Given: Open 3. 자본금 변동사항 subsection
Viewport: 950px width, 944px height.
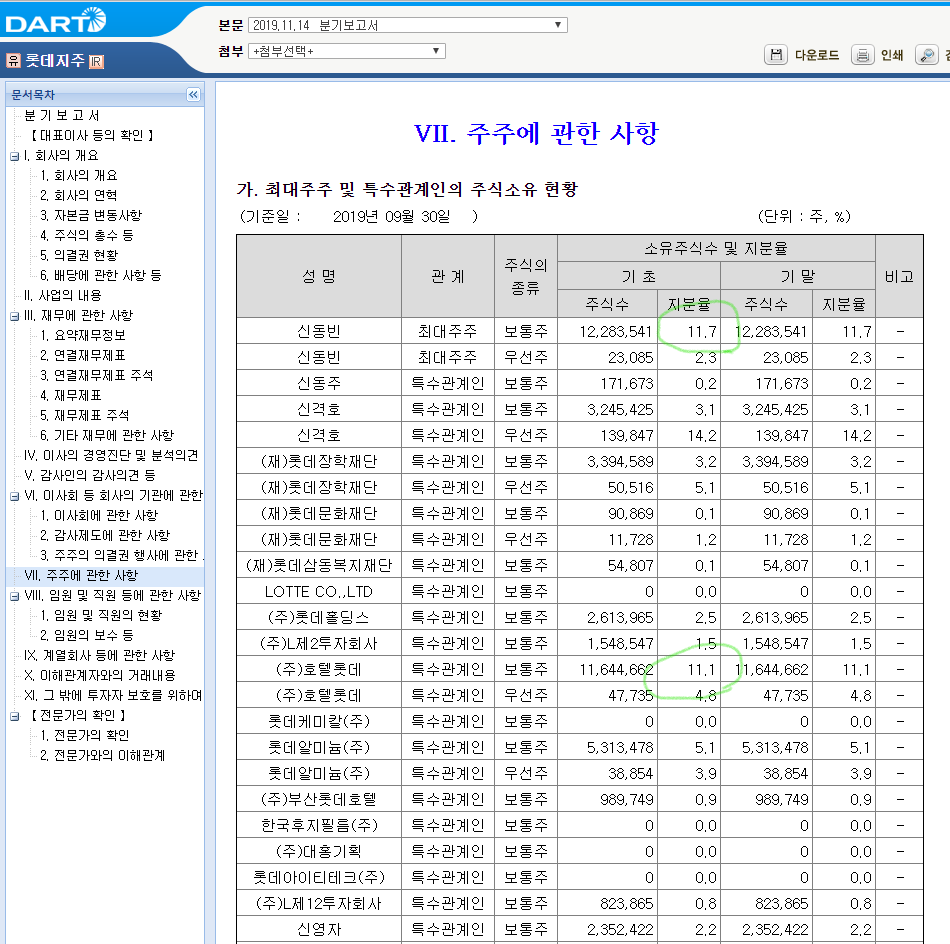Looking at the screenshot, I should (91, 215).
